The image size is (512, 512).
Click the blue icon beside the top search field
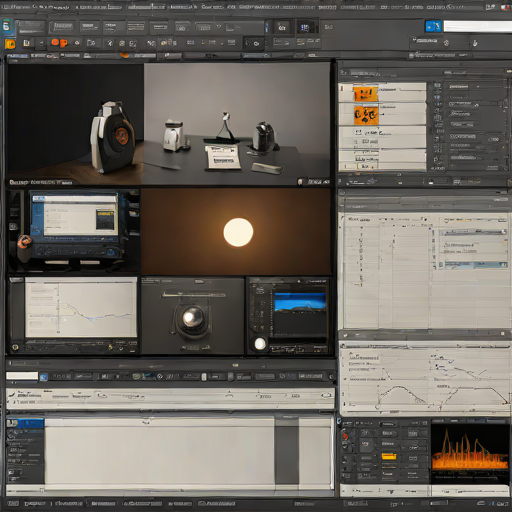point(433,26)
